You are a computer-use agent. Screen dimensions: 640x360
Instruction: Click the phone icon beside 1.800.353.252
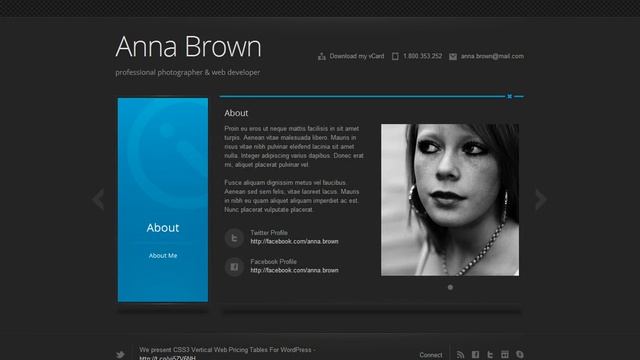coord(395,56)
